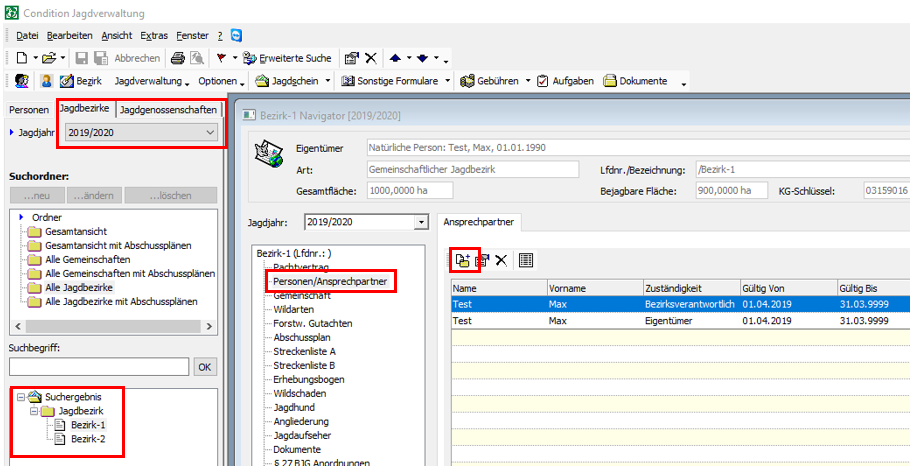
Task: Click the OK button next to Suchbegriff
Action: tap(204, 367)
